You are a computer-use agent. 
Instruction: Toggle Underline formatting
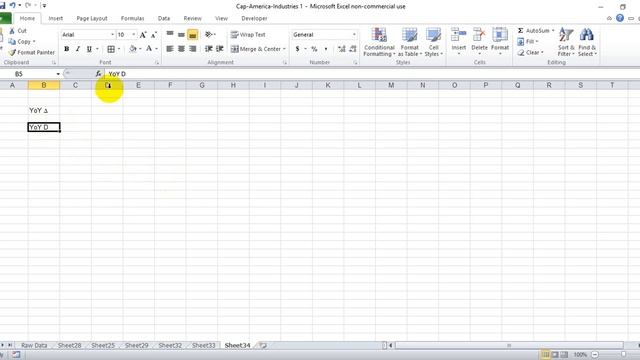(x=89, y=49)
